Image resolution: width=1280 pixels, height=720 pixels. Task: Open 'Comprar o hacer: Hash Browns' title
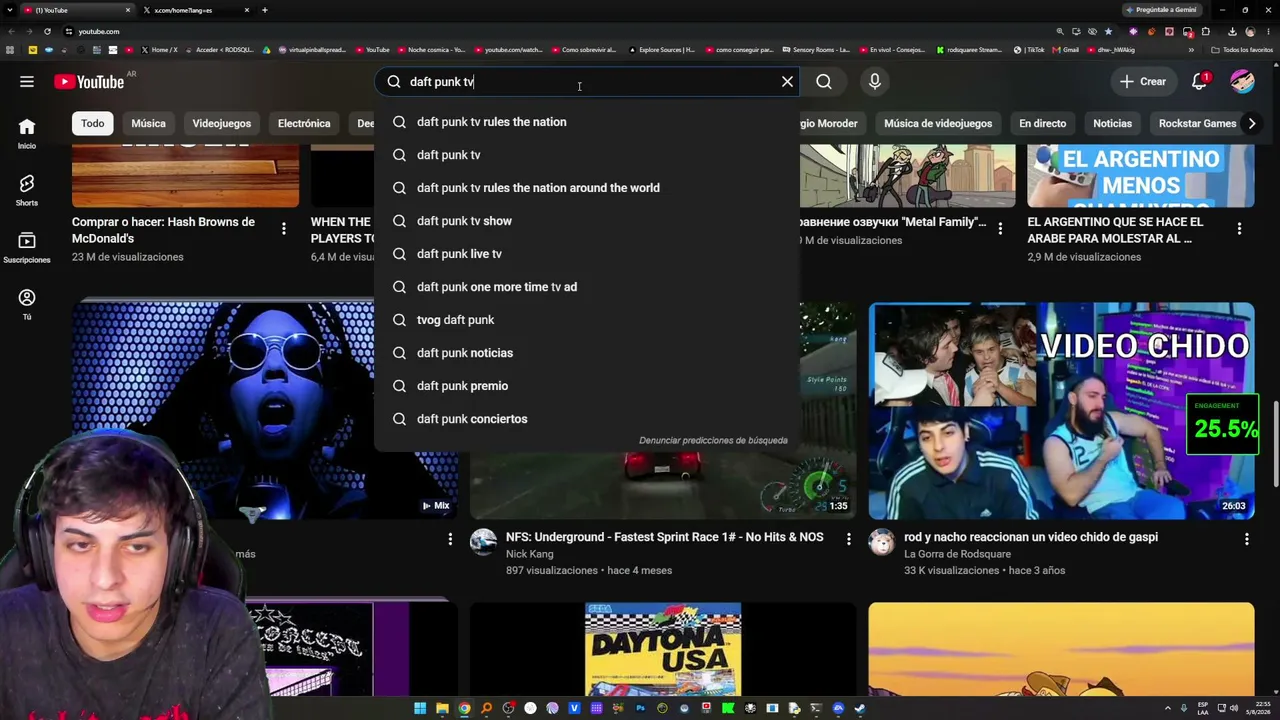(163, 230)
